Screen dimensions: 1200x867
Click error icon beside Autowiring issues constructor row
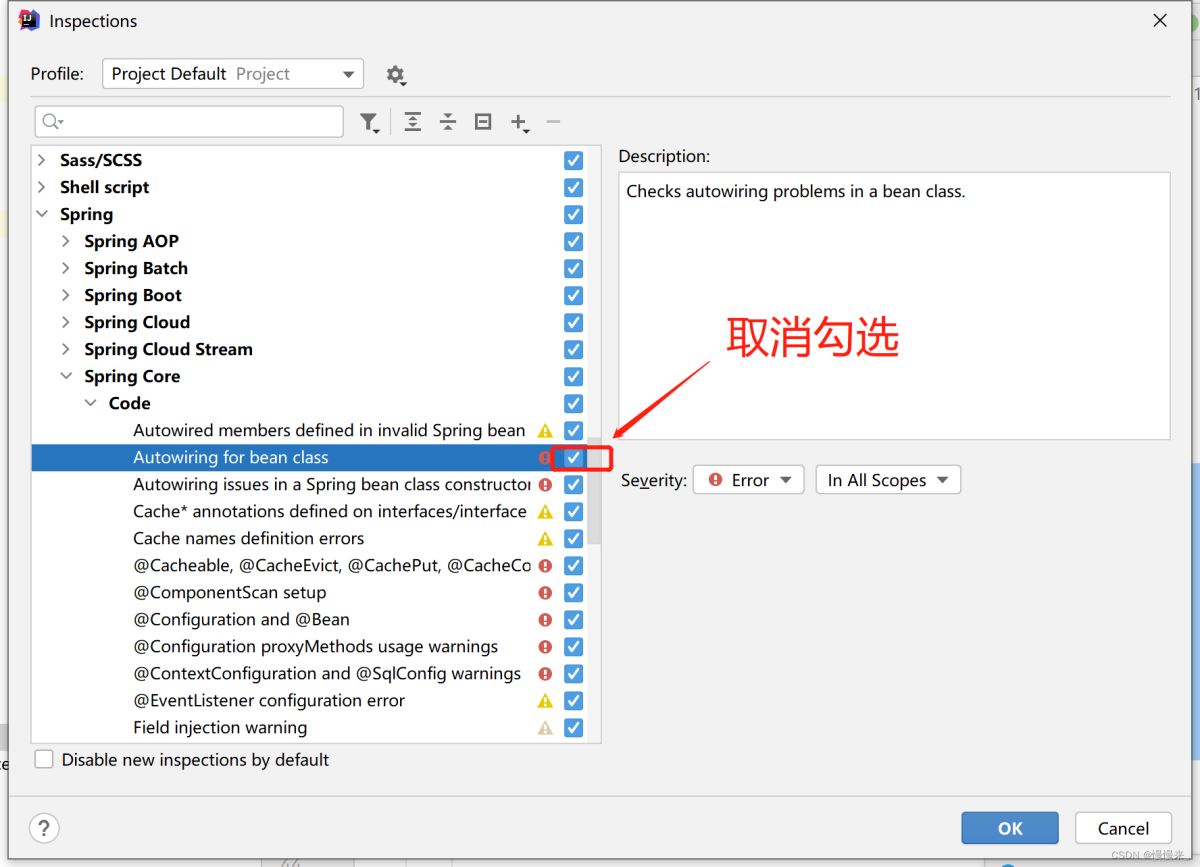(x=545, y=485)
